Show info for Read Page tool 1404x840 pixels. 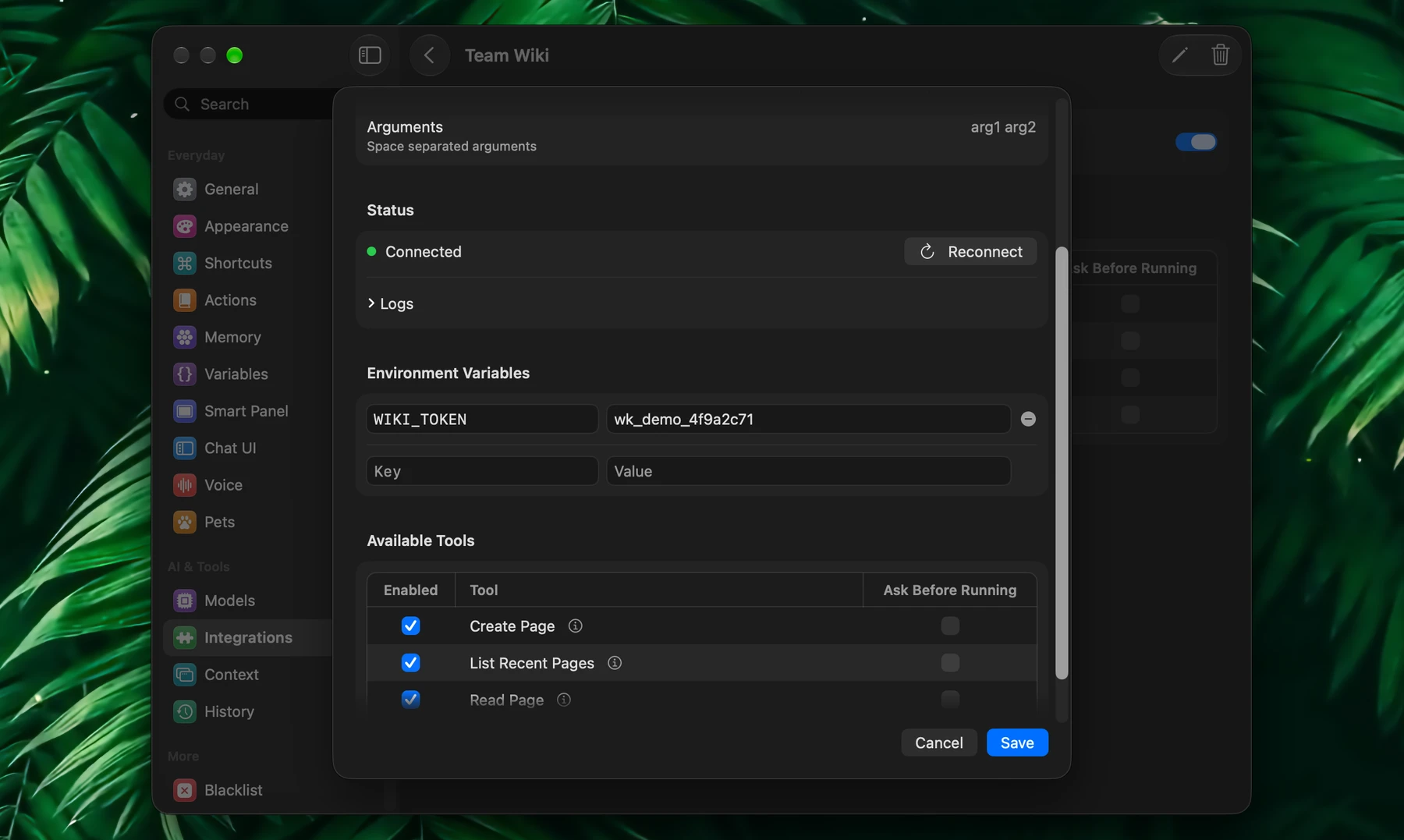[x=564, y=700]
